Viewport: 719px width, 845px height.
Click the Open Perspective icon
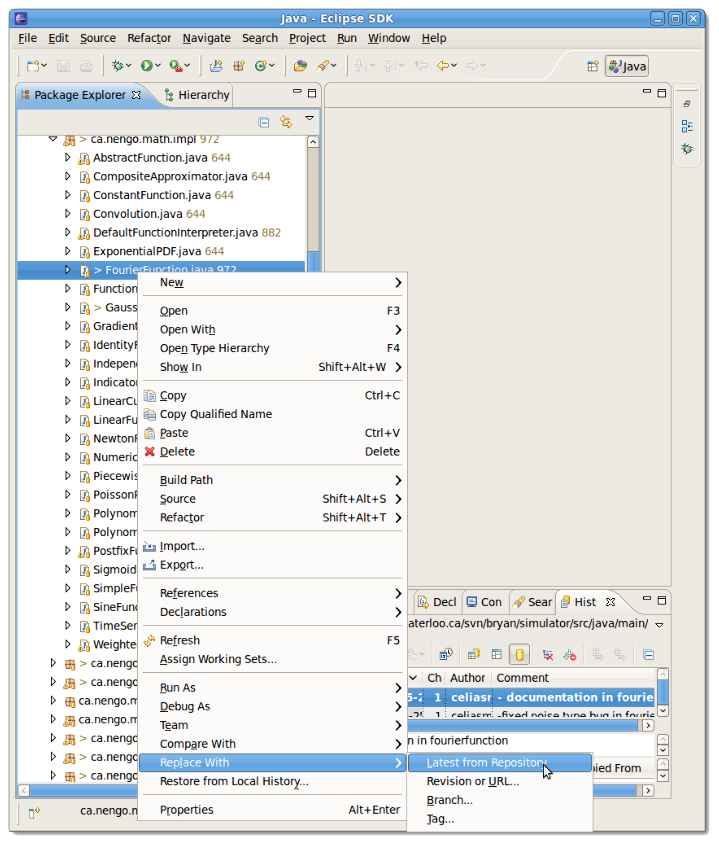pos(593,66)
